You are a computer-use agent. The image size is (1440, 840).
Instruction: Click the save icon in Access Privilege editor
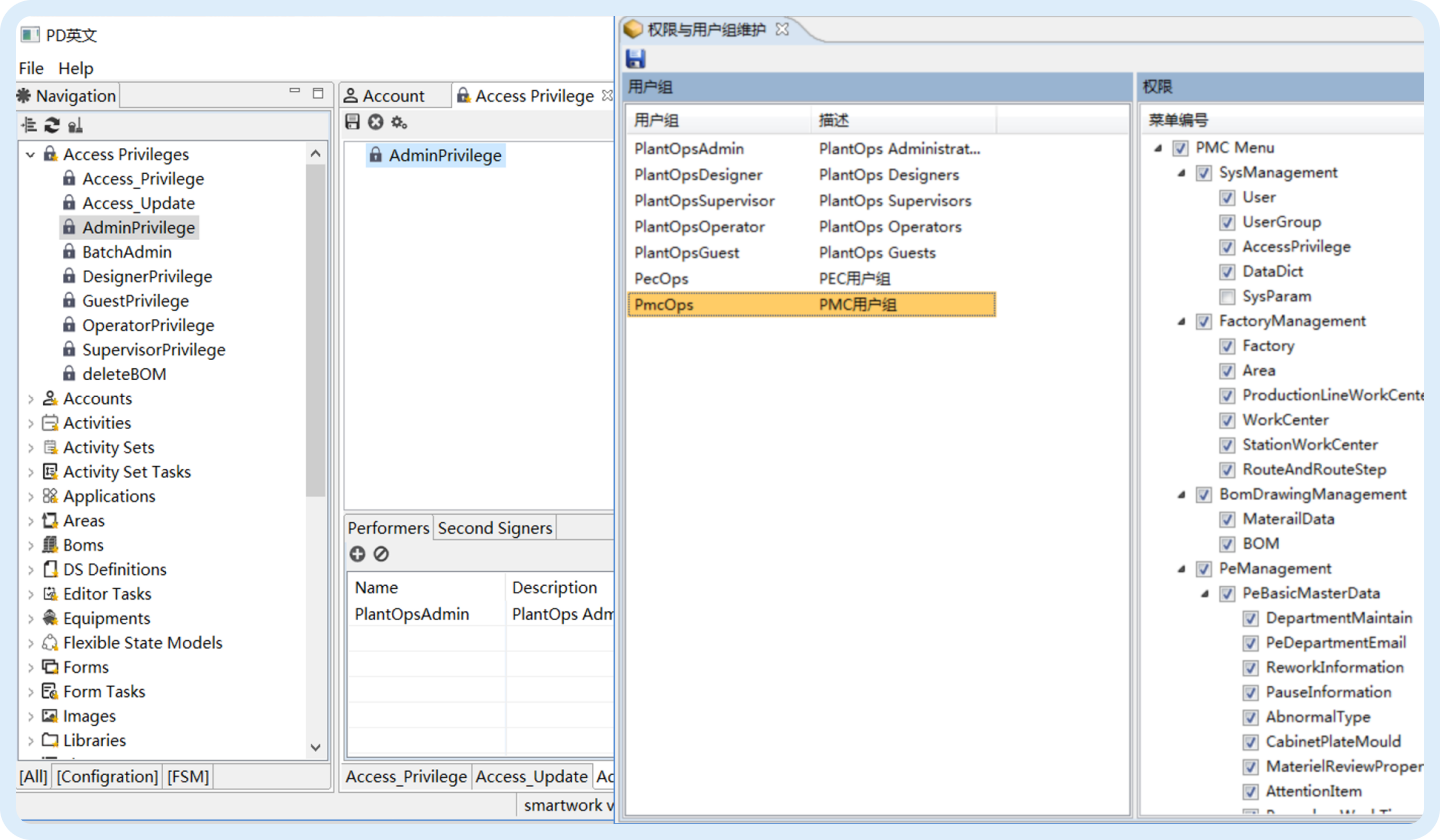point(352,122)
